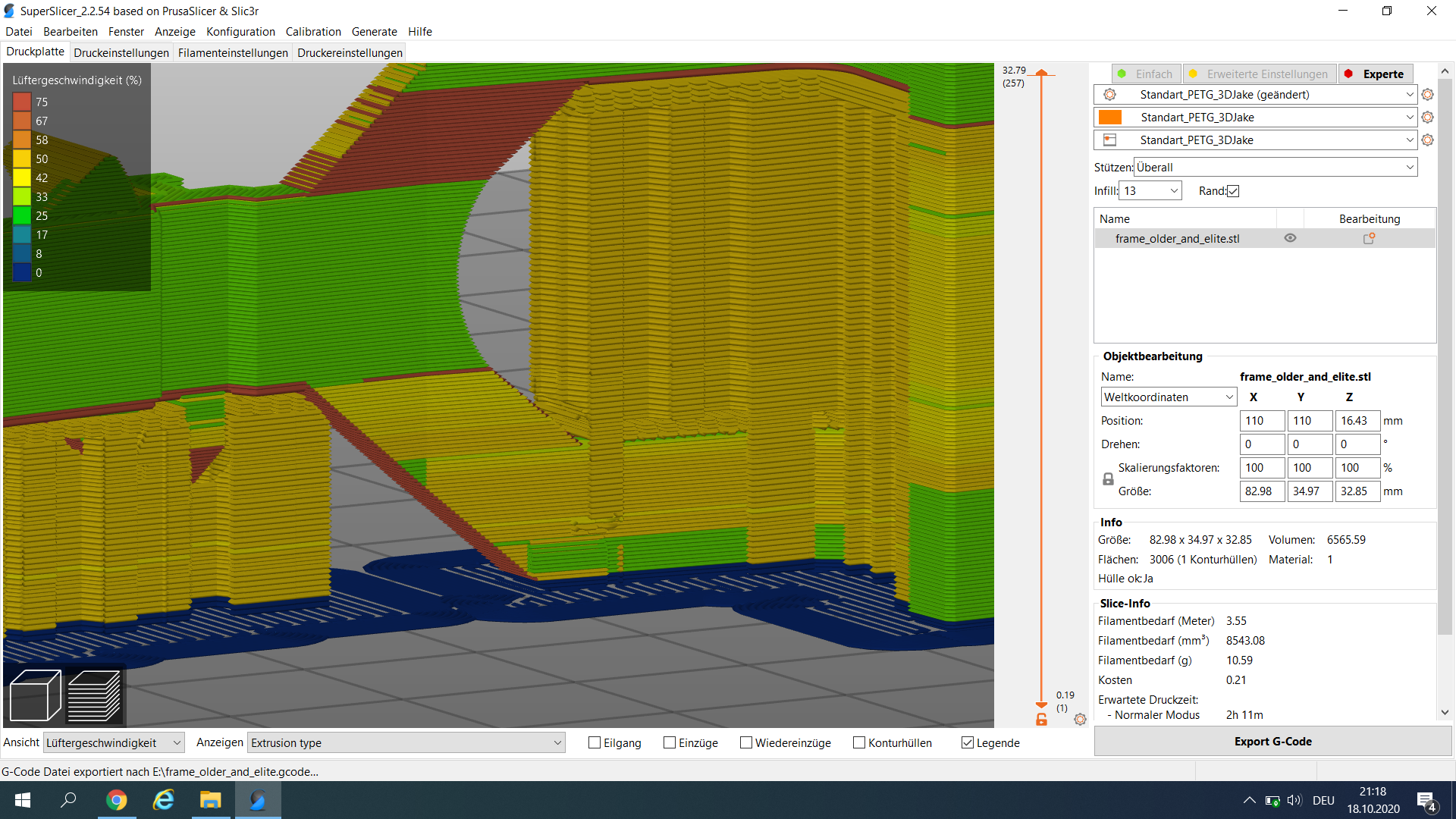Open the print settings gear next to Standart_PETG_3DJake (geändert)
1456x819 pixels.
1427,94
